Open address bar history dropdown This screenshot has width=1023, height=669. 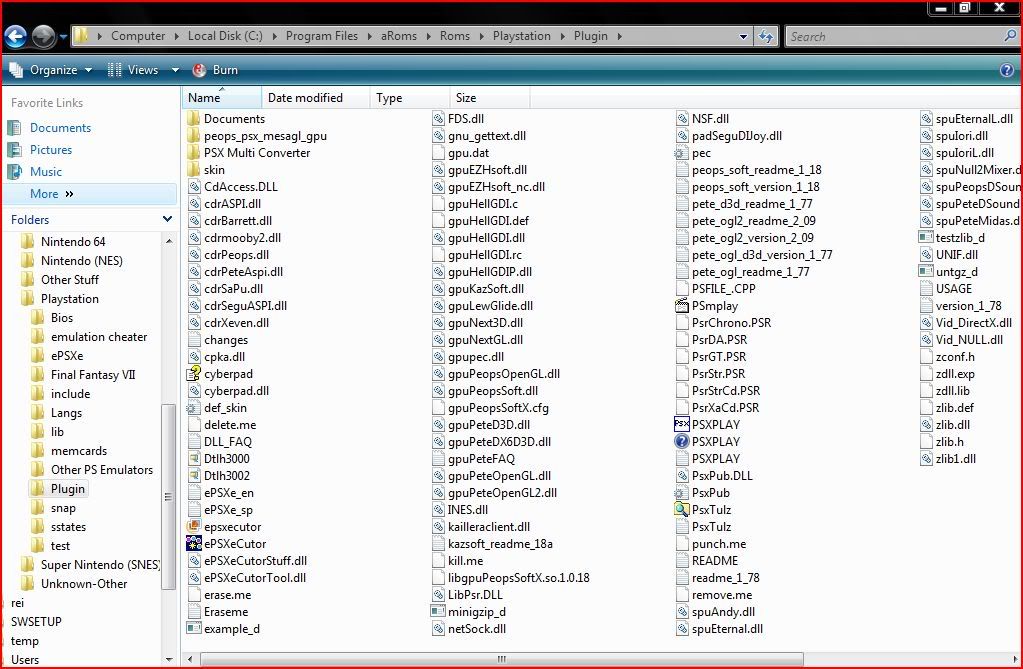click(x=743, y=36)
